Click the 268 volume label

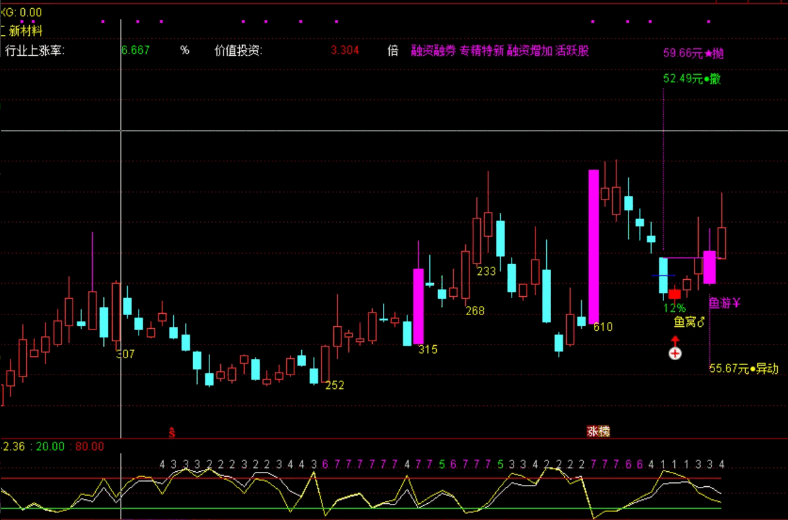click(x=475, y=311)
